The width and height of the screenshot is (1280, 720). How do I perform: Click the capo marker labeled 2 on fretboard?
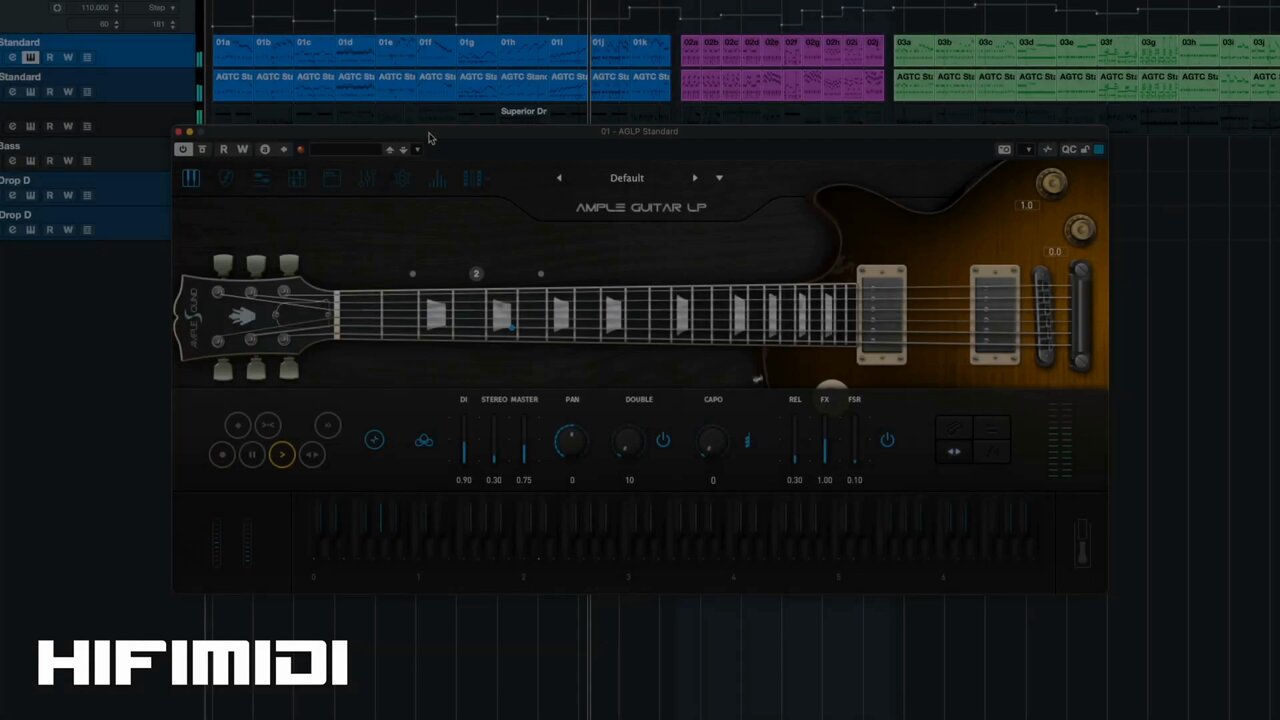click(476, 273)
